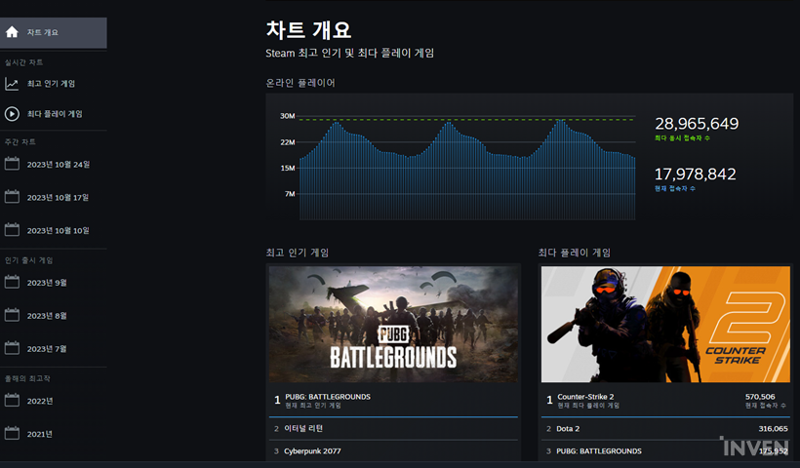800x468 pixels.
Task: Click the home icon beside 차트 개요
Action: coord(12,32)
